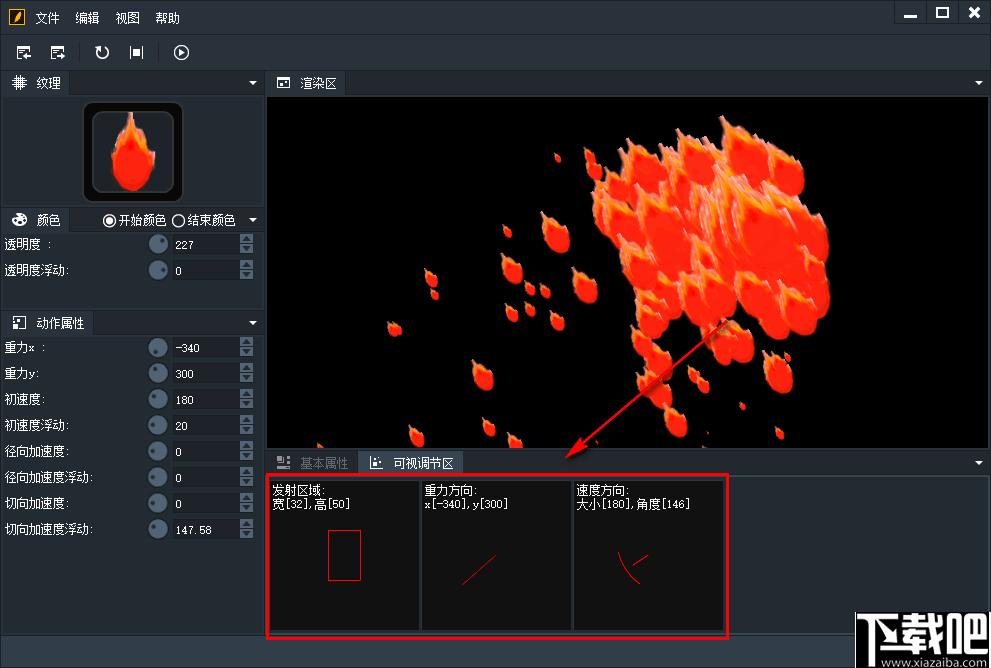Open the 文件 menu
Viewport: 991px width, 668px height.
47,18
